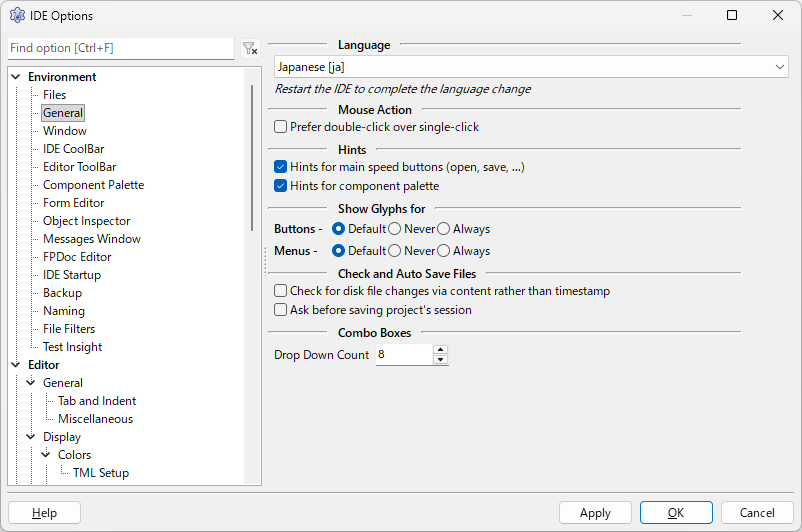The width and height of the screenshot is (802, 532).
Task: Uncheck Hints for component palette
Action: pyautogui.click(x=281, y=185)
